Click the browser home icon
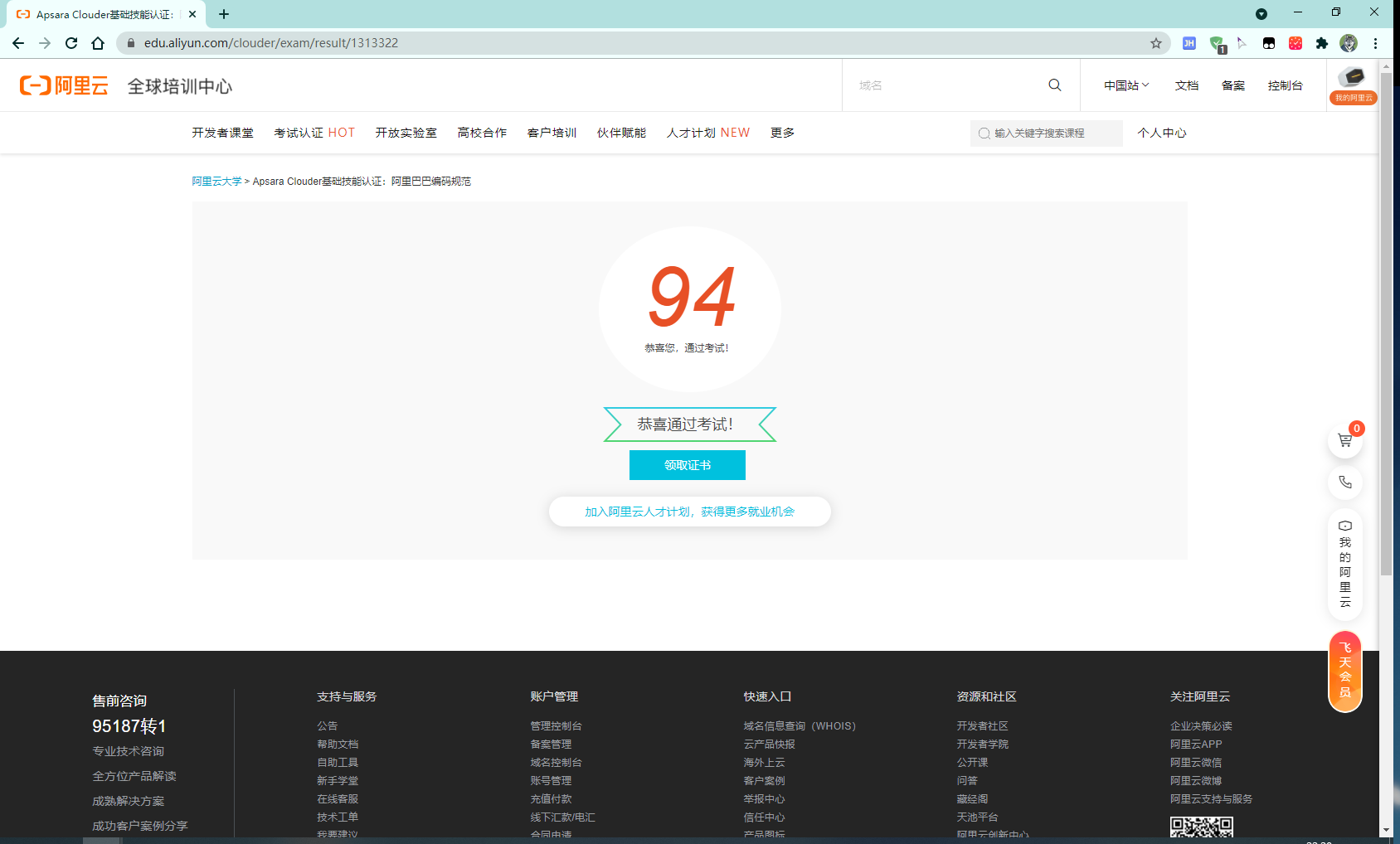Screen dimensions: 1400x844 coord(98,43)
